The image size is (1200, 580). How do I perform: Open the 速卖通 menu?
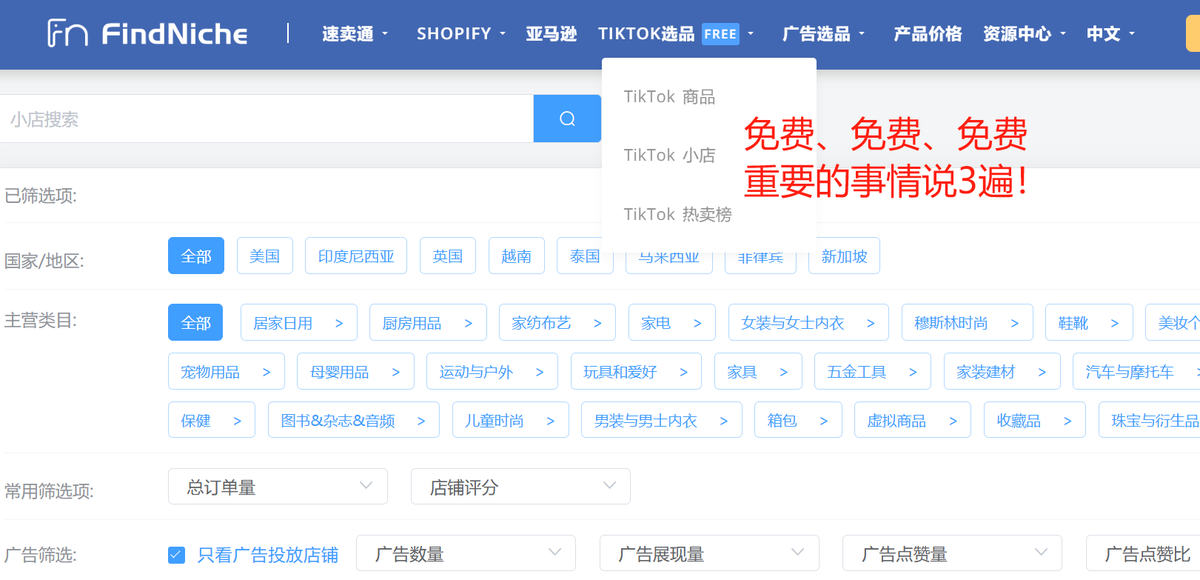coord(355,34)
